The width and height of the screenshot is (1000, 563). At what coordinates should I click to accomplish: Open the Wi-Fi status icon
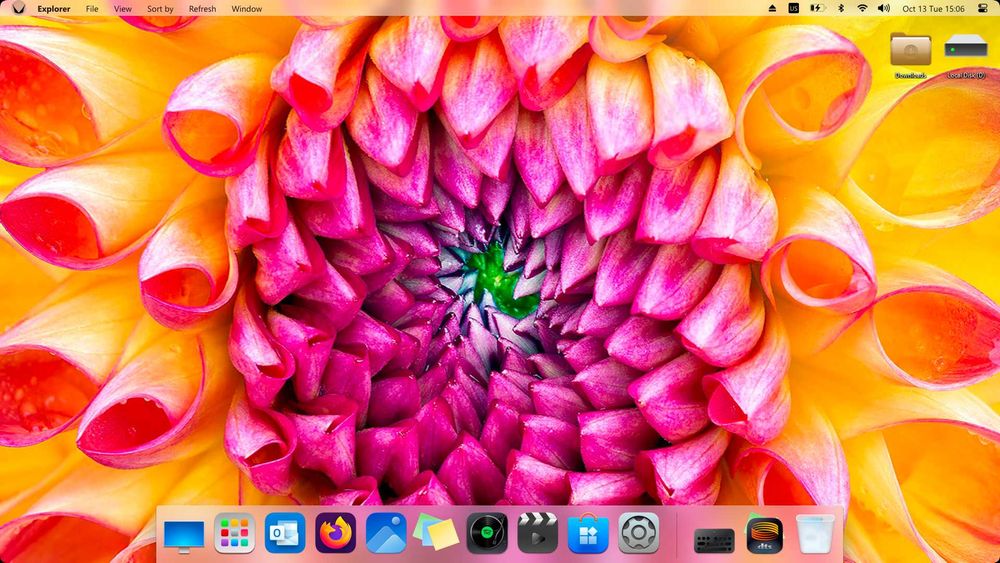[862, 8]
